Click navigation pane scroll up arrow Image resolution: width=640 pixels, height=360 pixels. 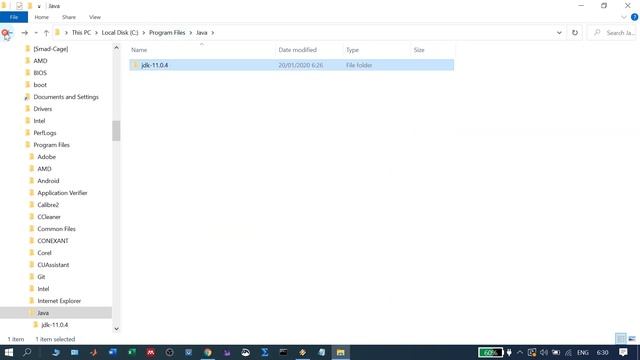coord(116,48)
